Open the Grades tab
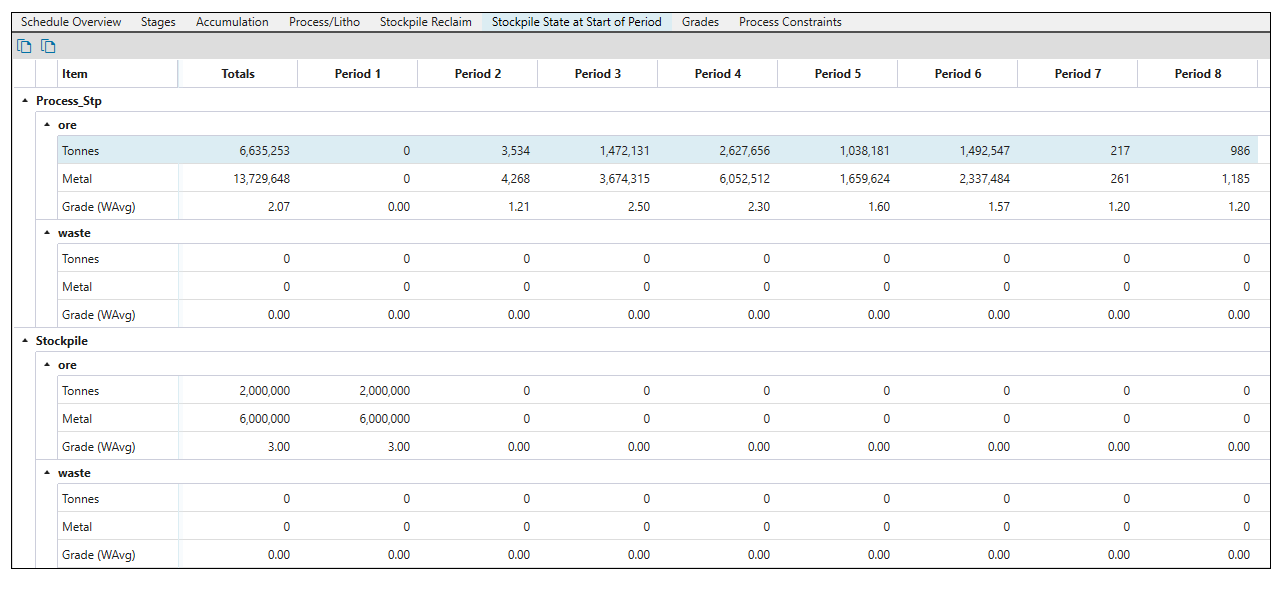The image size is (1284, 590). click(x=700, y=22)
